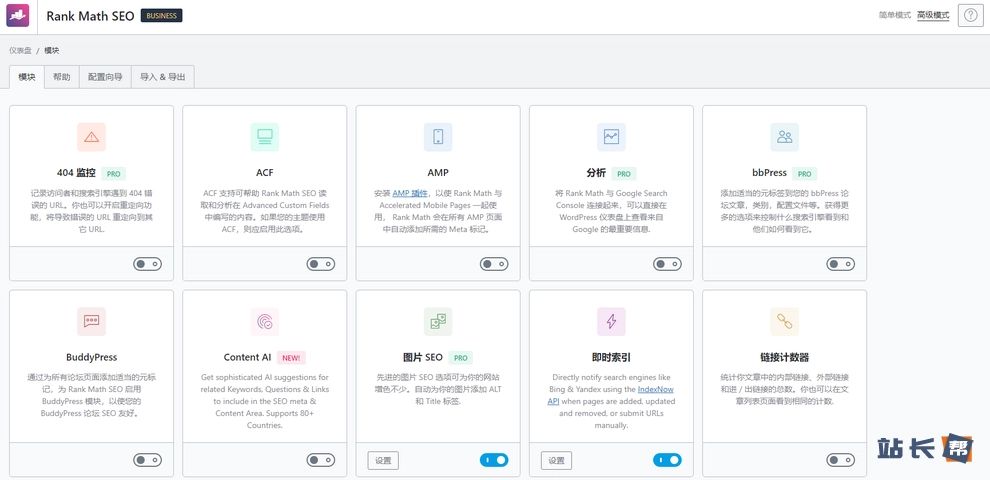Click the AMP mobile phone icon

point(438,137)
